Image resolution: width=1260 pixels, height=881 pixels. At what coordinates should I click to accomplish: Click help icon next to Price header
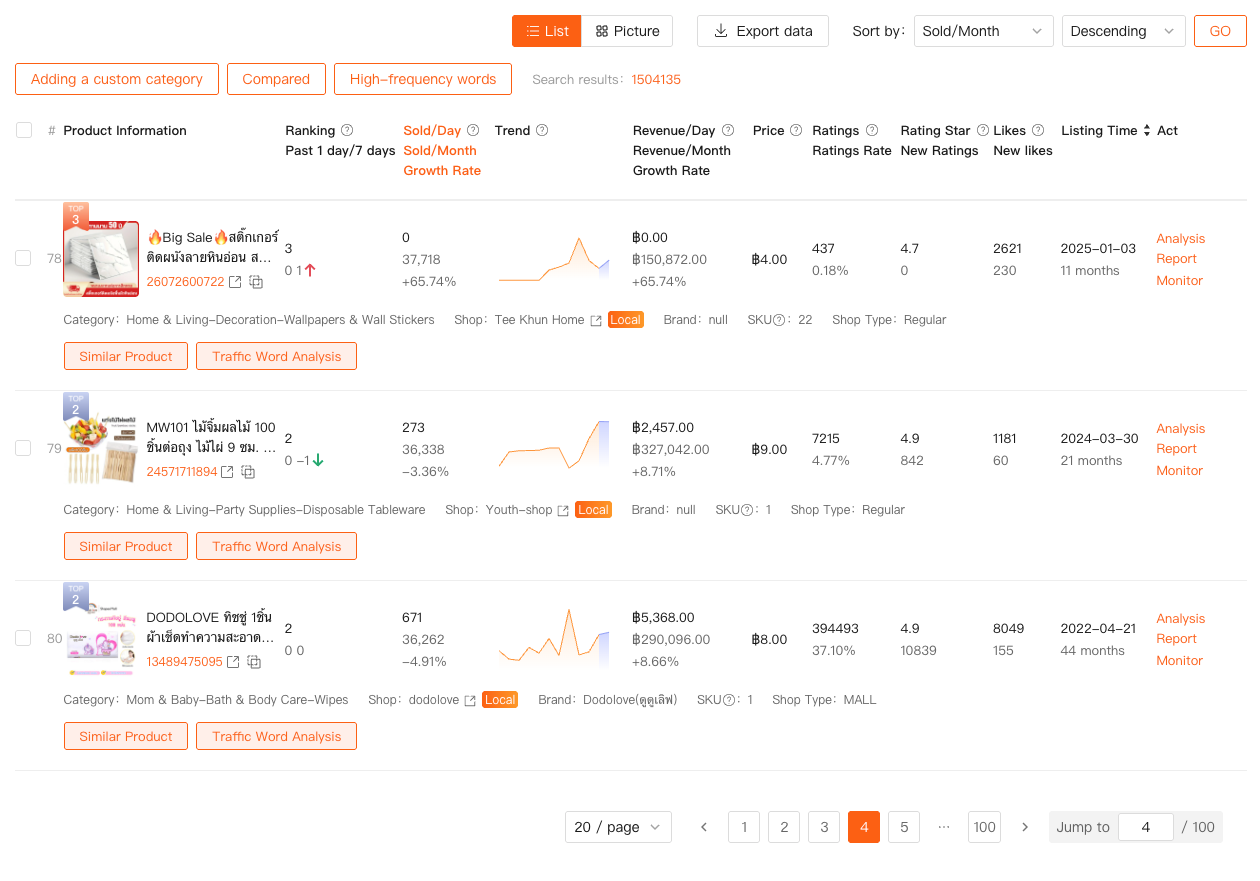pyautogui.click(x=796, y=130)
